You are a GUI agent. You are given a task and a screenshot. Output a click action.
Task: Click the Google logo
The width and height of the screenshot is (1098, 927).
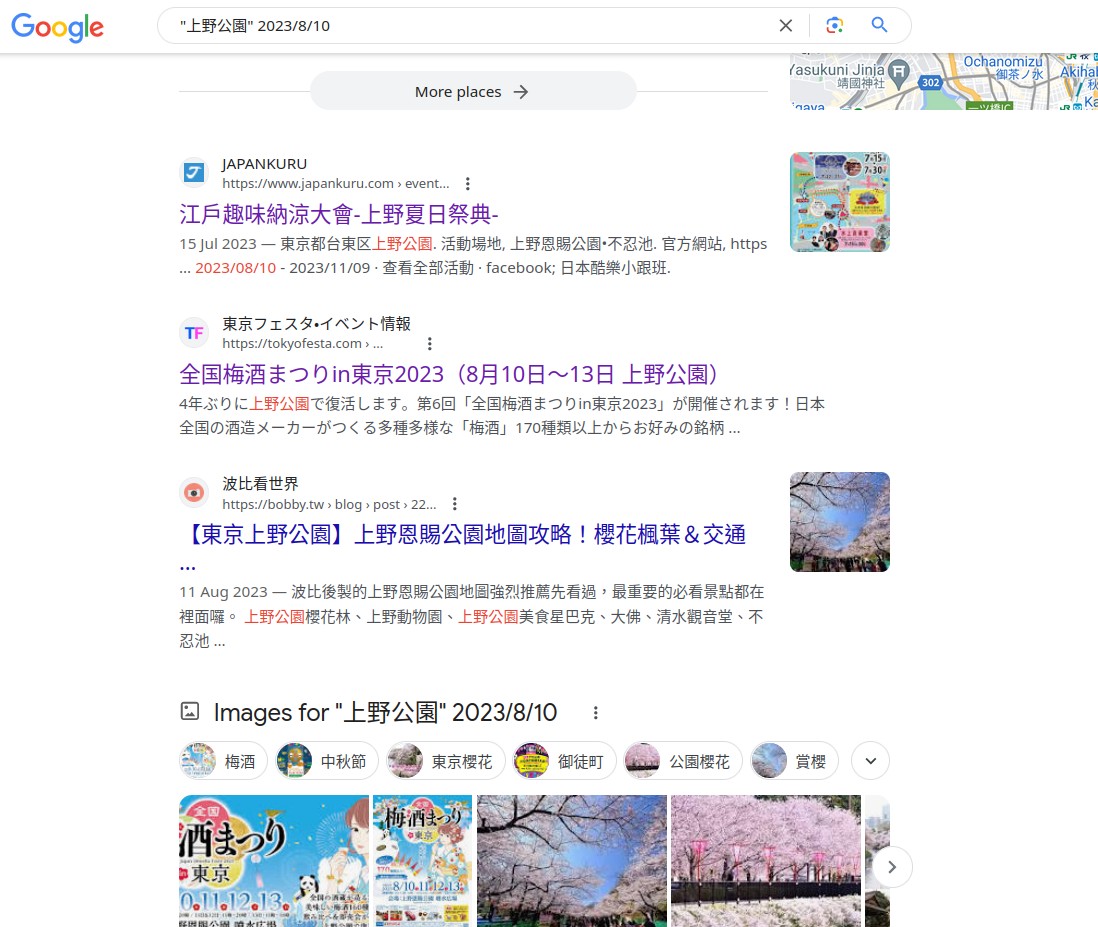pyautogui.click(x=57, y=27)
